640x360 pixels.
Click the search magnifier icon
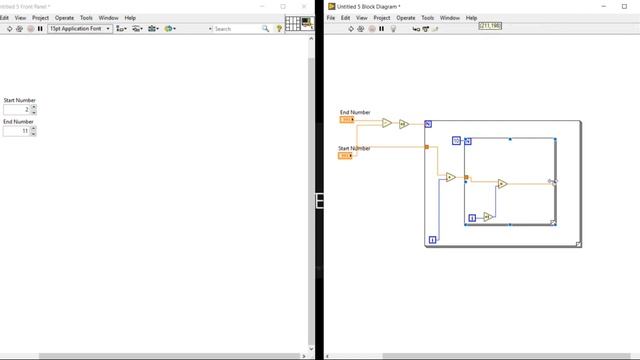265,29
